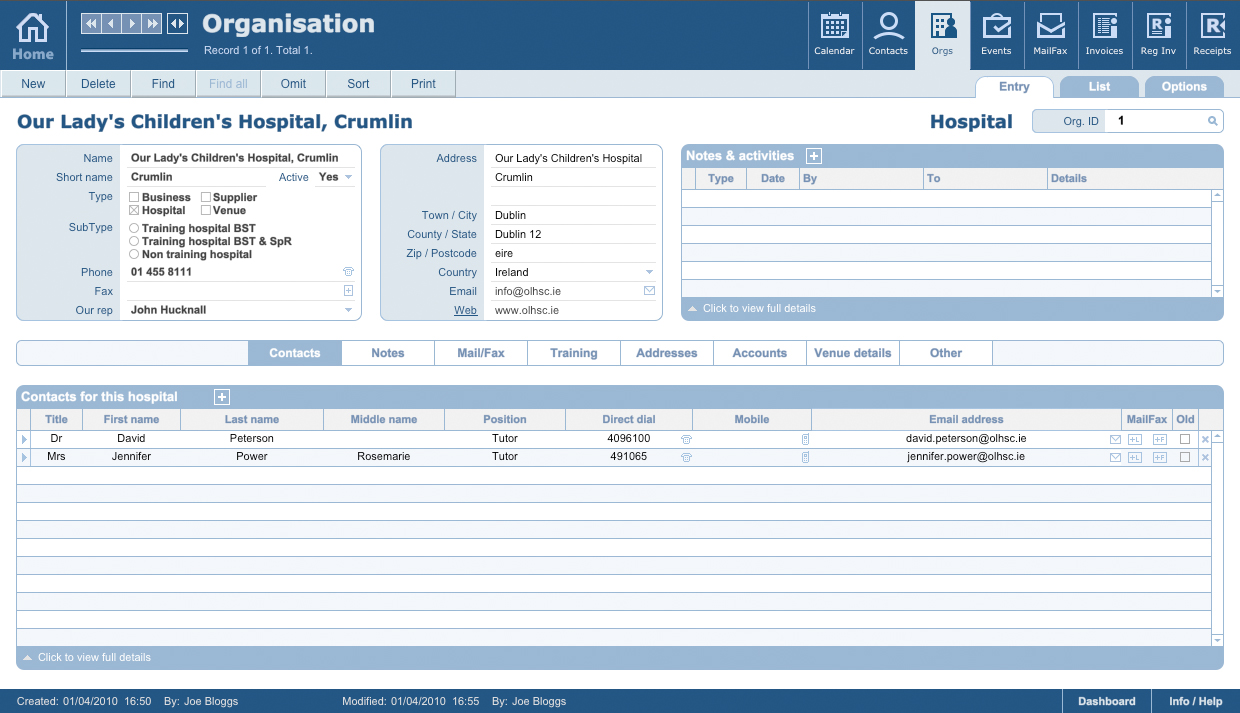This screenshot has width=1240, height=713.
Task: Open the Addresses tab
Action: point(667,353)
